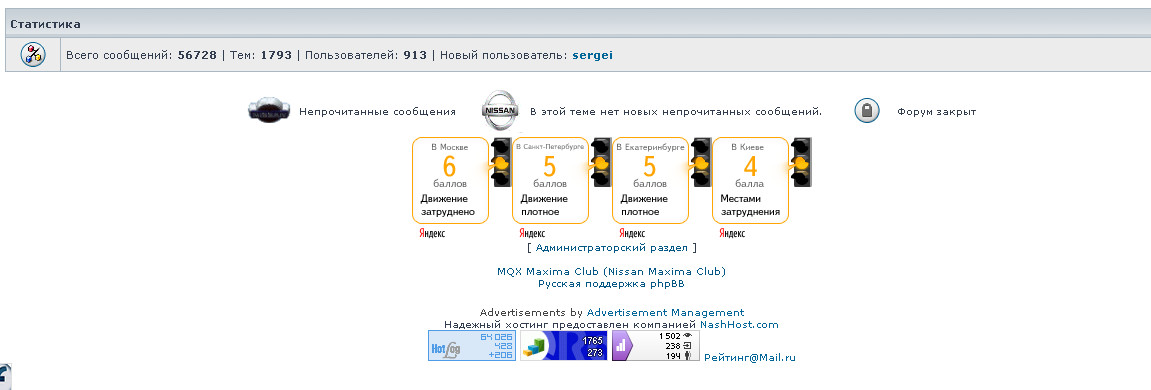The height and width of the screenshot is (390, 1151).
Task: Click the traffic light next to Kiev widget
Action: pos(802,162)
